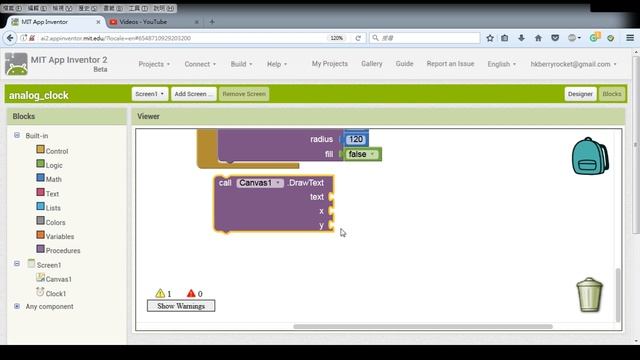Viewport: 640px width, 360px height.
Task: Click the Add Screen button
Action: [x=193, y=94]
